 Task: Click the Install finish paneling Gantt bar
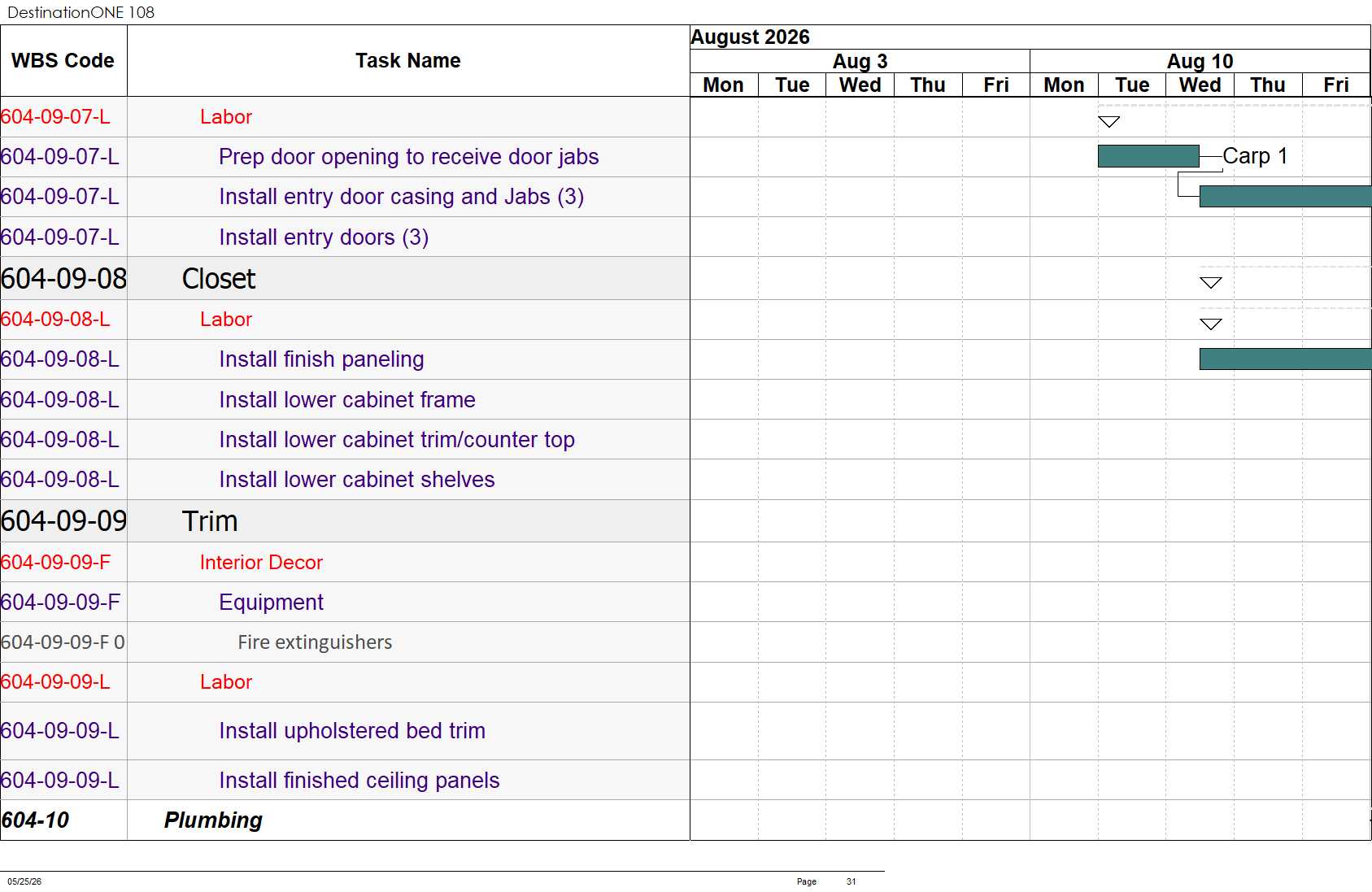coord(1285,359)
